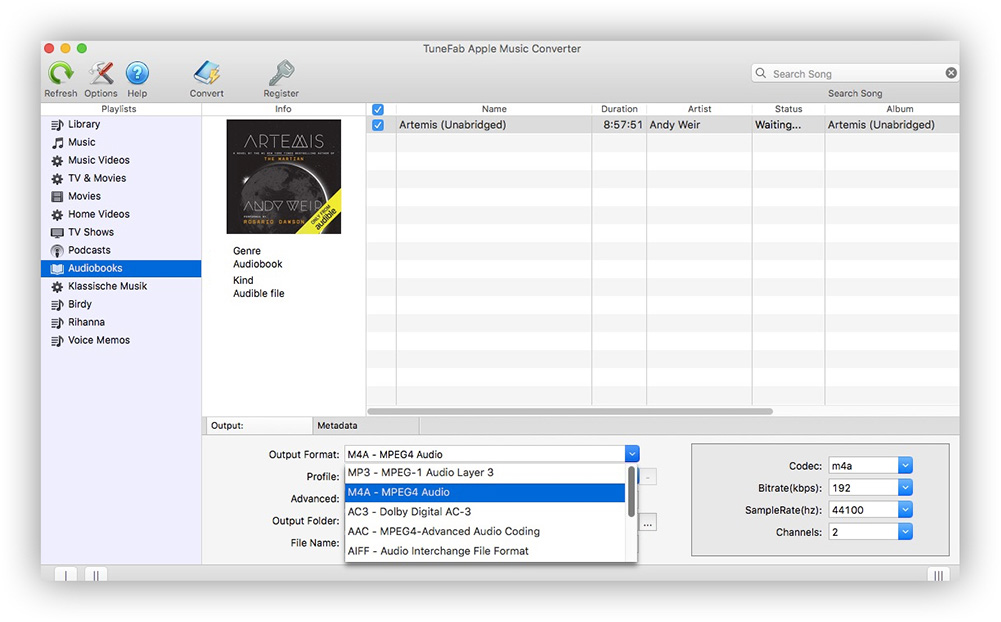1001x622 pixels.
Task: Click the Refresh icon in the toolbar
Action: [x=60, y=73]
